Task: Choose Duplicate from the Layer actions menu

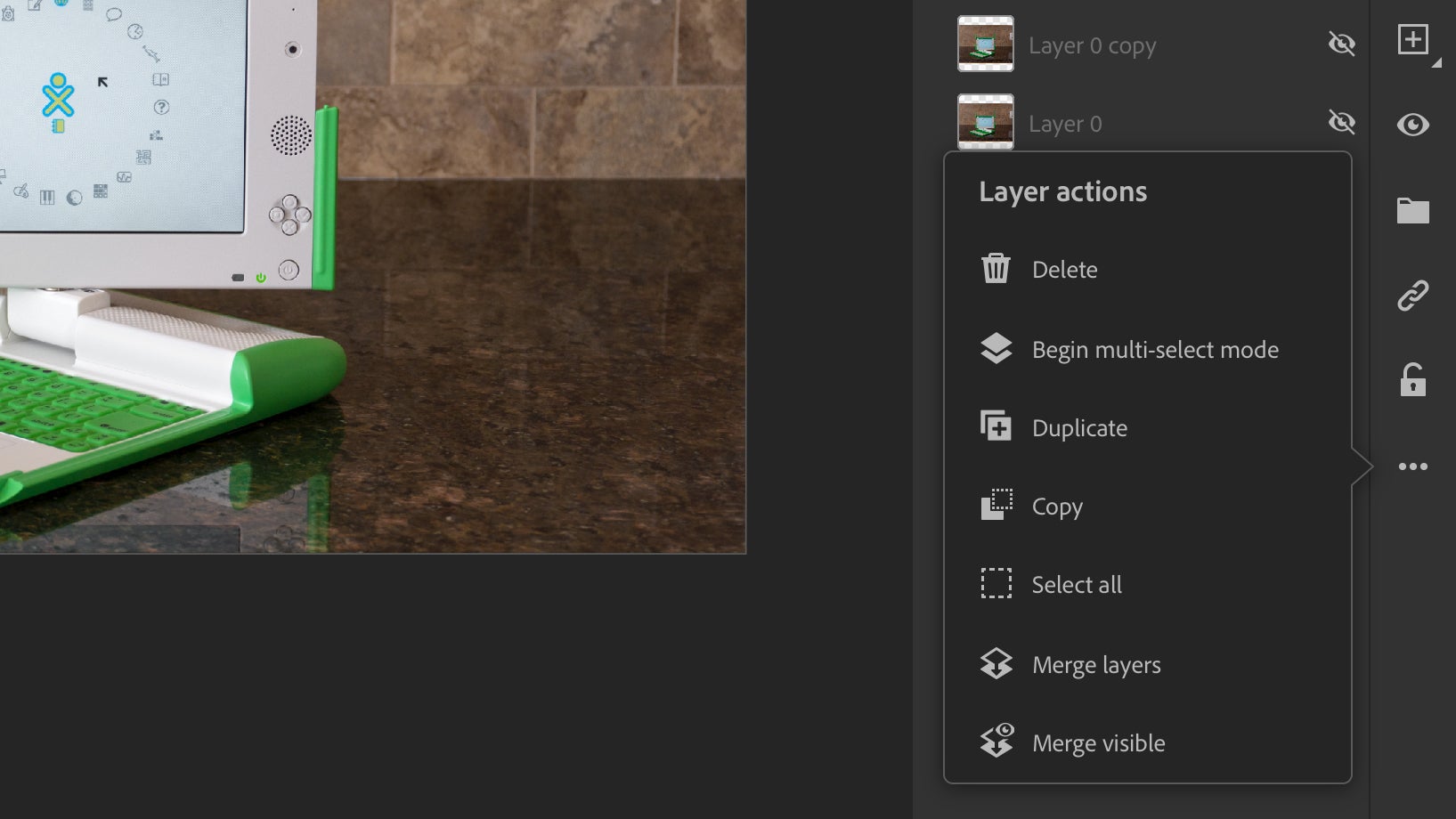Action: (1079, 427)
